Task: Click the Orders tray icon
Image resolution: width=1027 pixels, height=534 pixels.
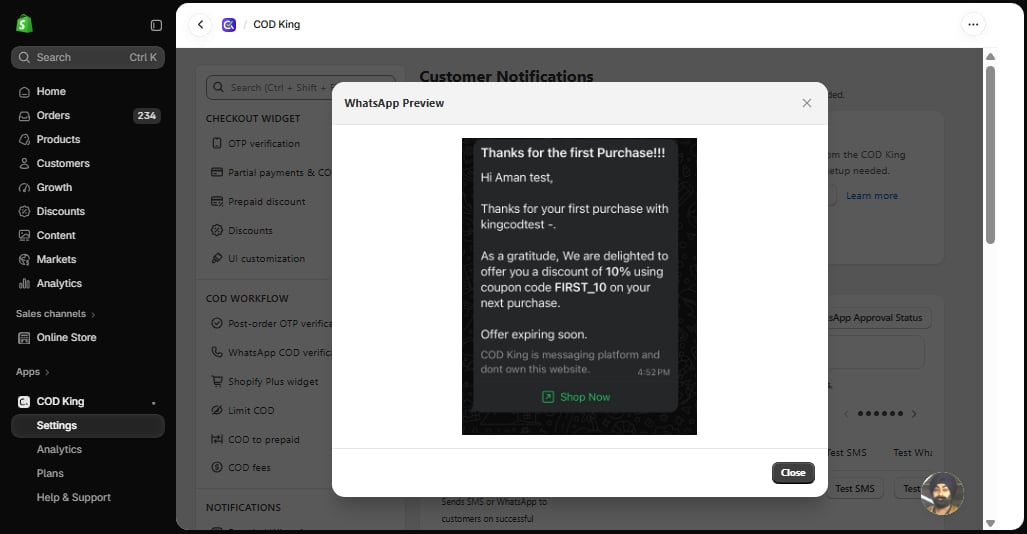Action: click(x=24, y=116)
